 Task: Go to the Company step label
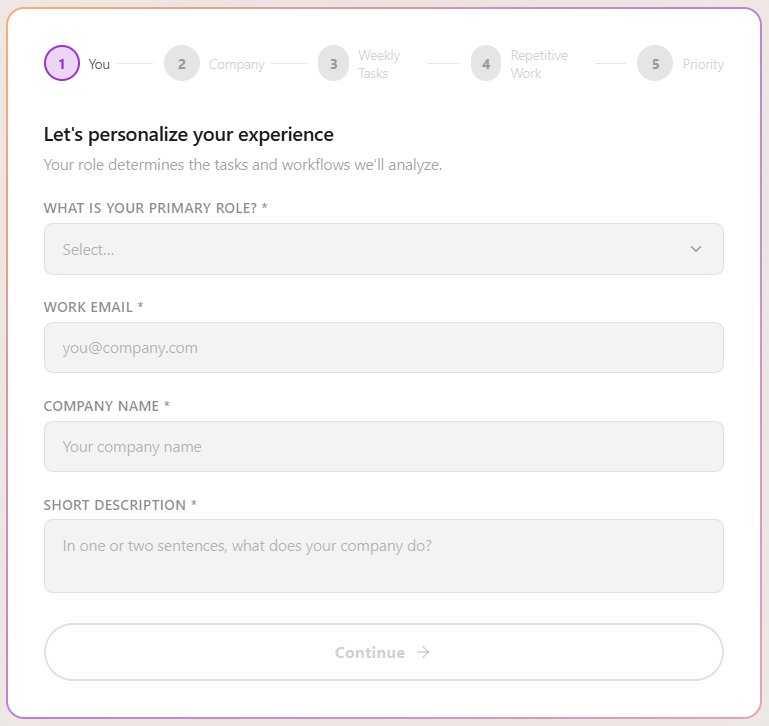point(237,64)
